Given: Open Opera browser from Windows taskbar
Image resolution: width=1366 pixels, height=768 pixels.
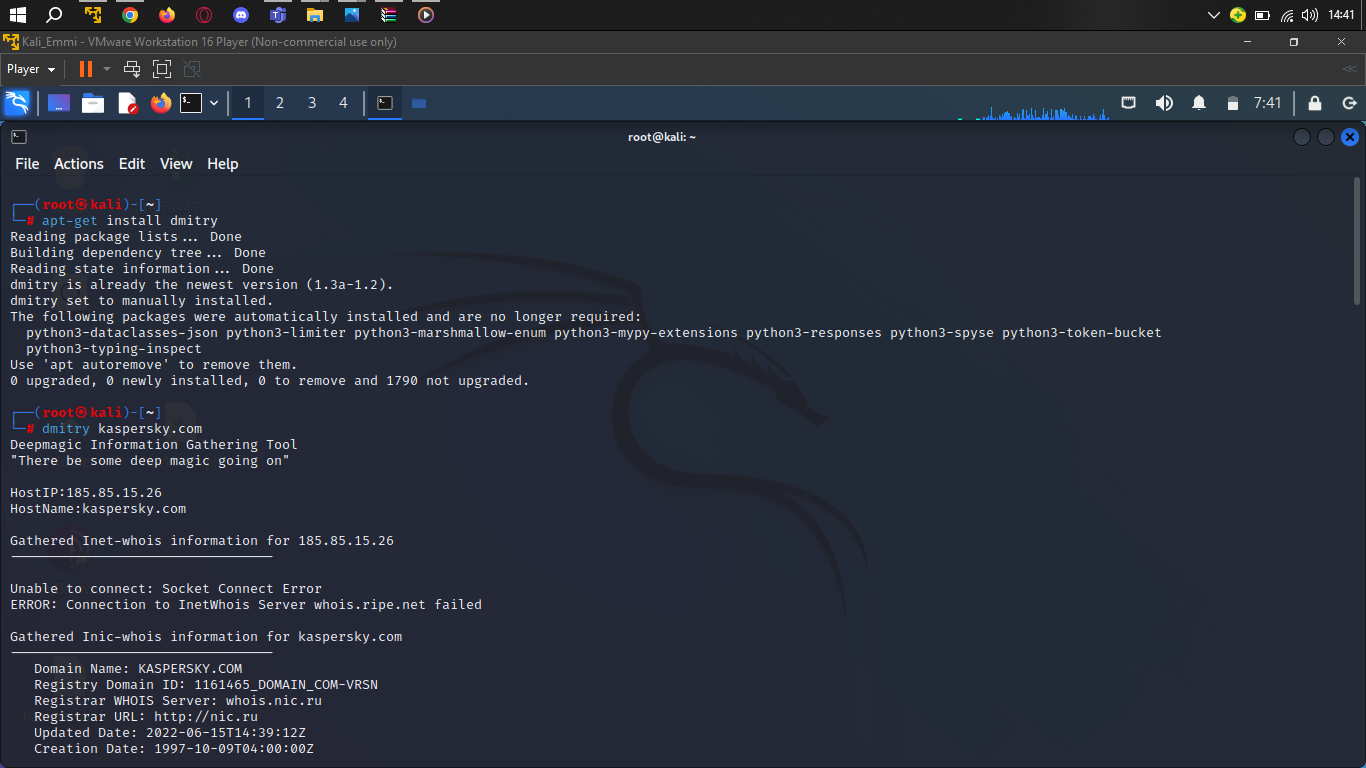Looking at the screenshot, I should tap(204, 15).
